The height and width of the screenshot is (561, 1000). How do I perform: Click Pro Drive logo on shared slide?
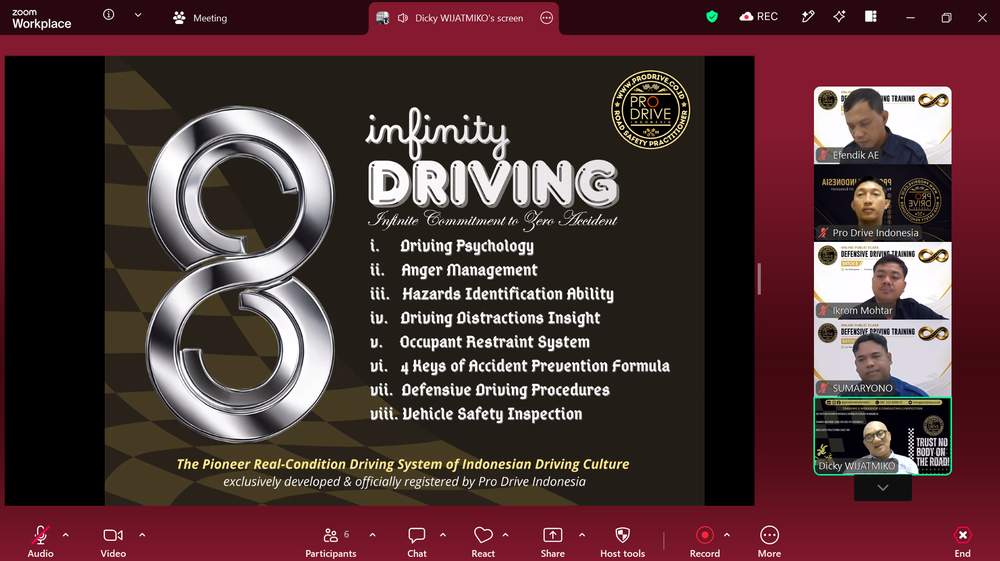650,110
